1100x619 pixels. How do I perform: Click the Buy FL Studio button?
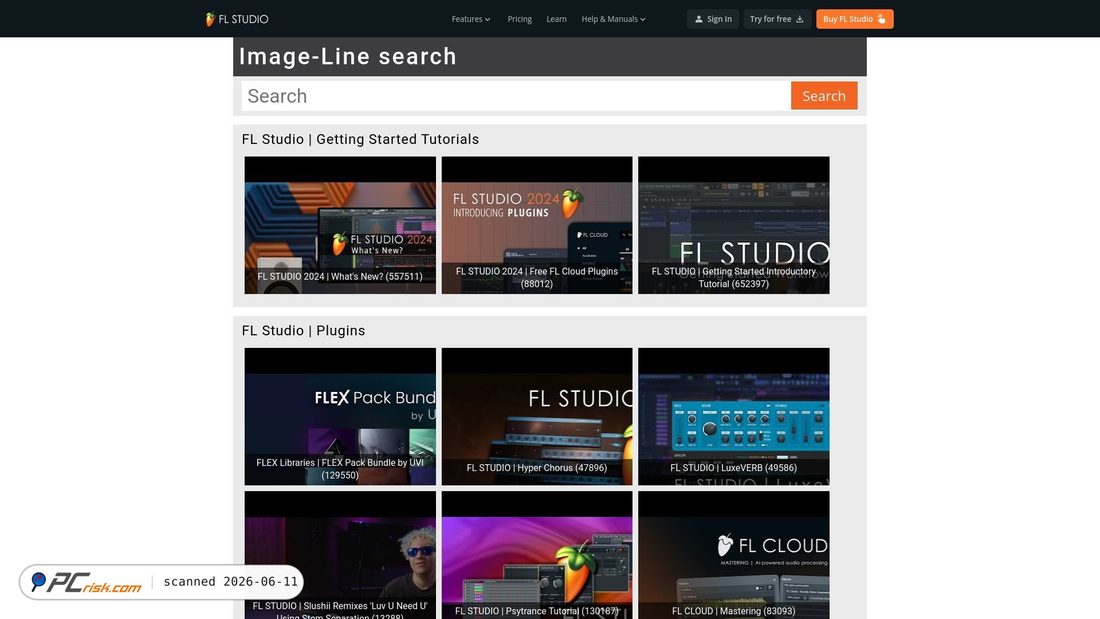pos(854,19)
